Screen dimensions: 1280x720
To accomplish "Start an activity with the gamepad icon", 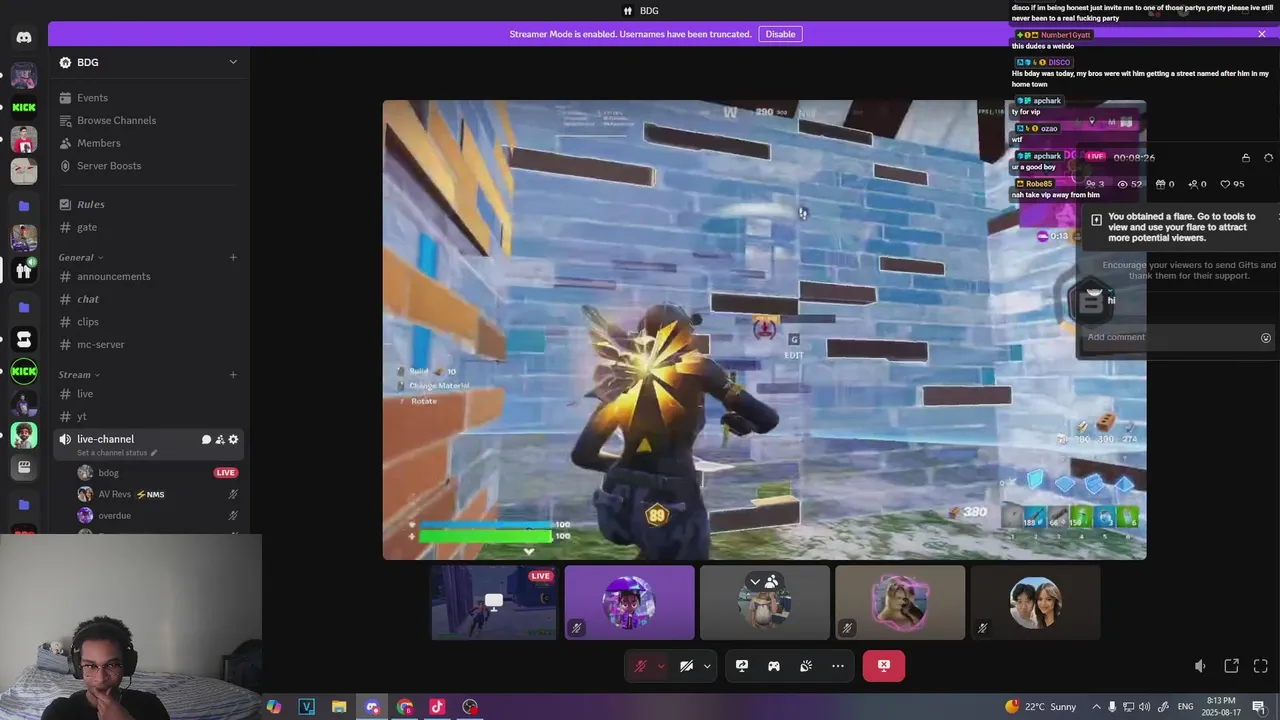I will (x=774, y=666).
